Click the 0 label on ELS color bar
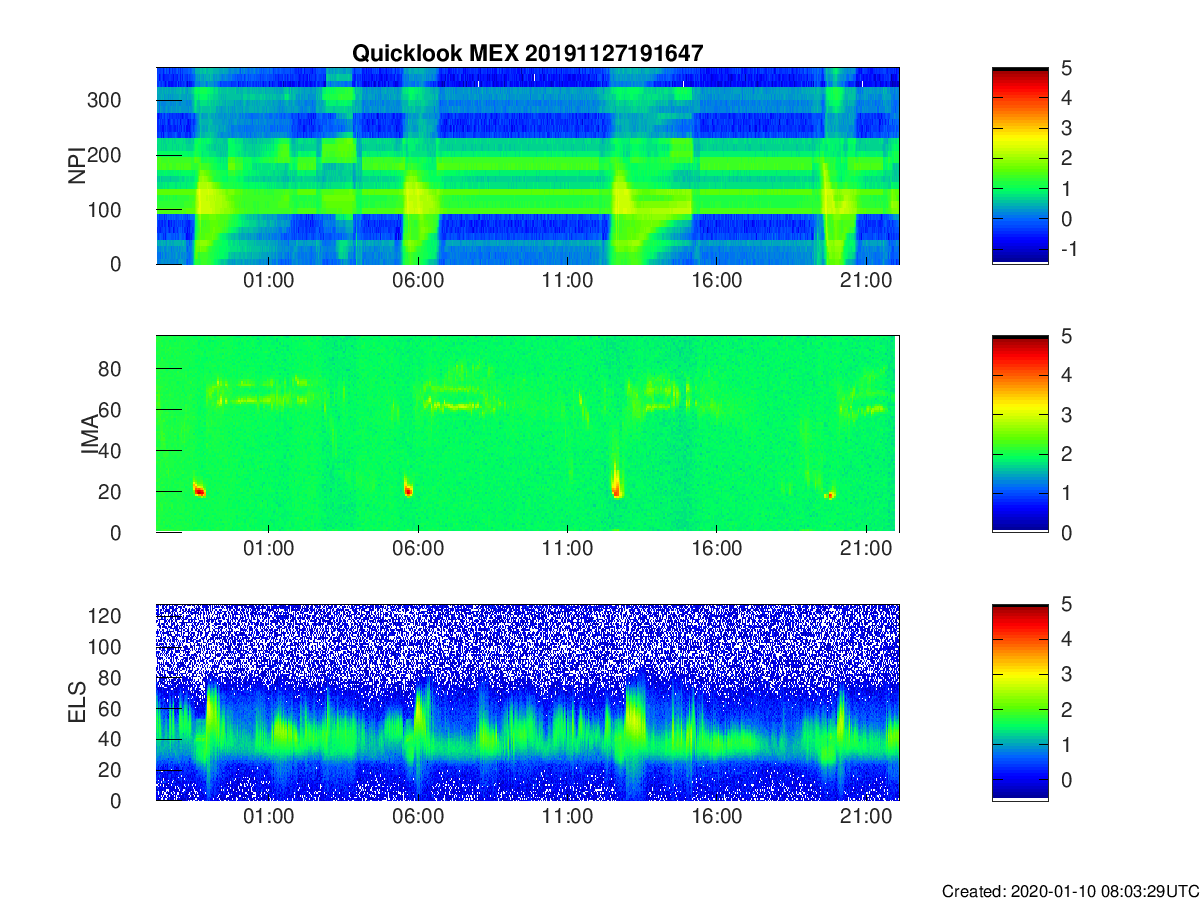The height and width of the screenshot is (900, 1200). point(1067,781)
